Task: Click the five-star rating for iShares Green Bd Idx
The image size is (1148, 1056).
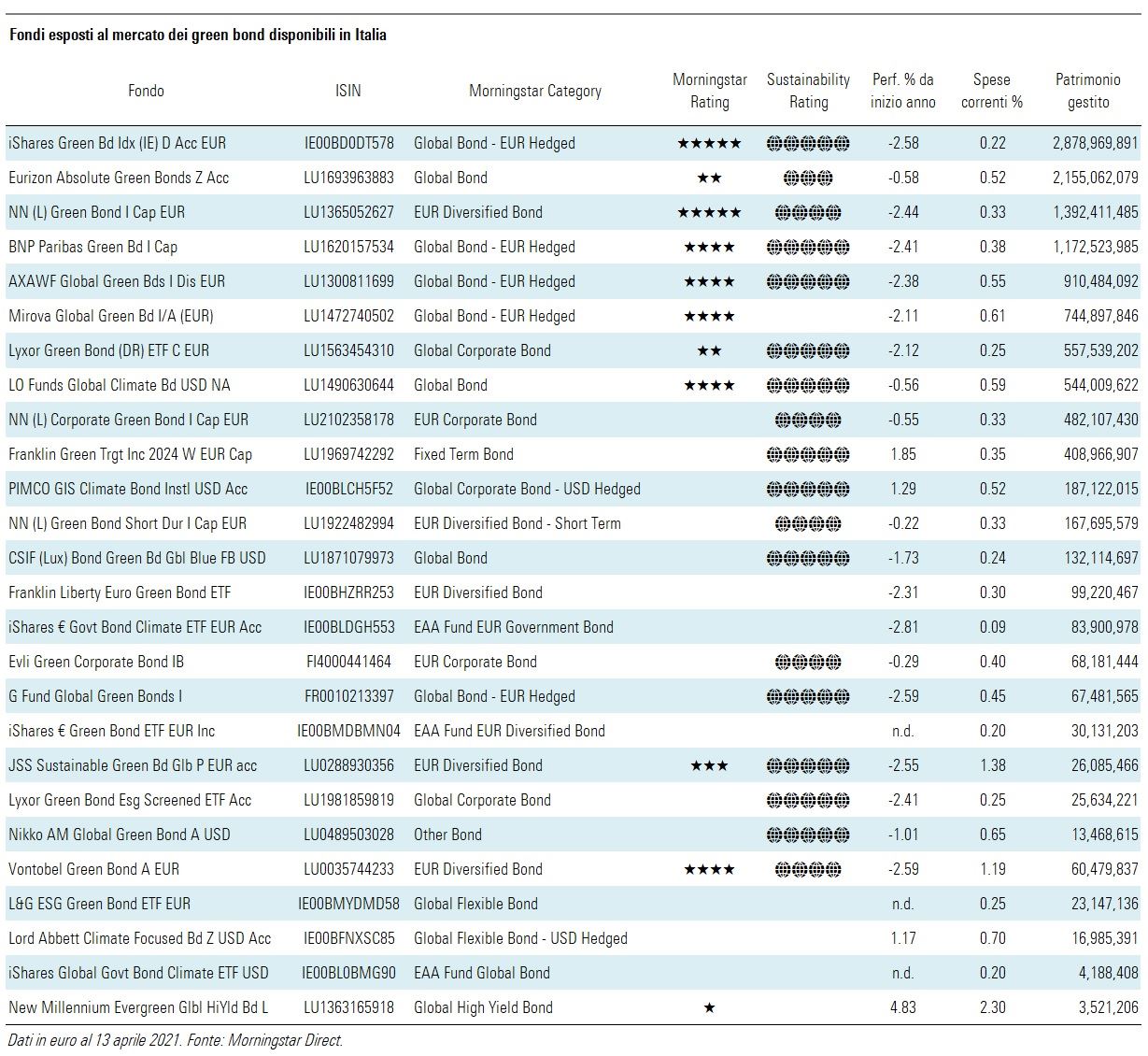Action: pyautogui.click(x=709, y=144)
